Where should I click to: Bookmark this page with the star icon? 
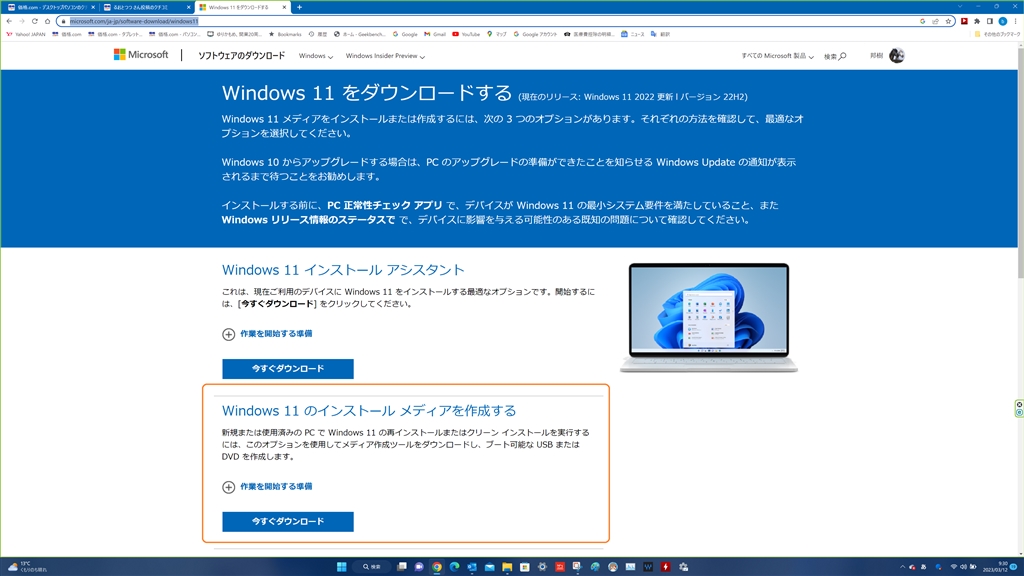(x=948, y=21)
